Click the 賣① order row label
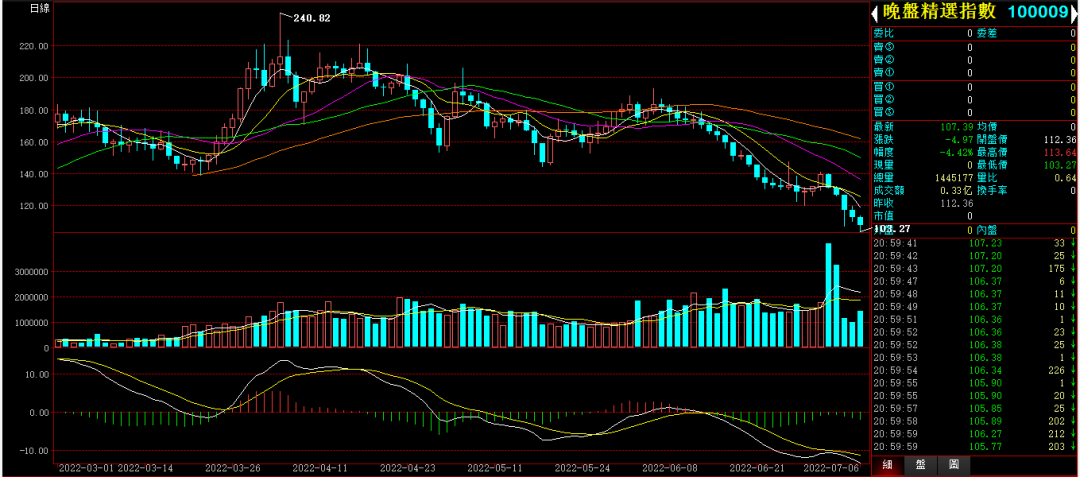Viewport: 1080px width, 477px height. coord(883,73)
